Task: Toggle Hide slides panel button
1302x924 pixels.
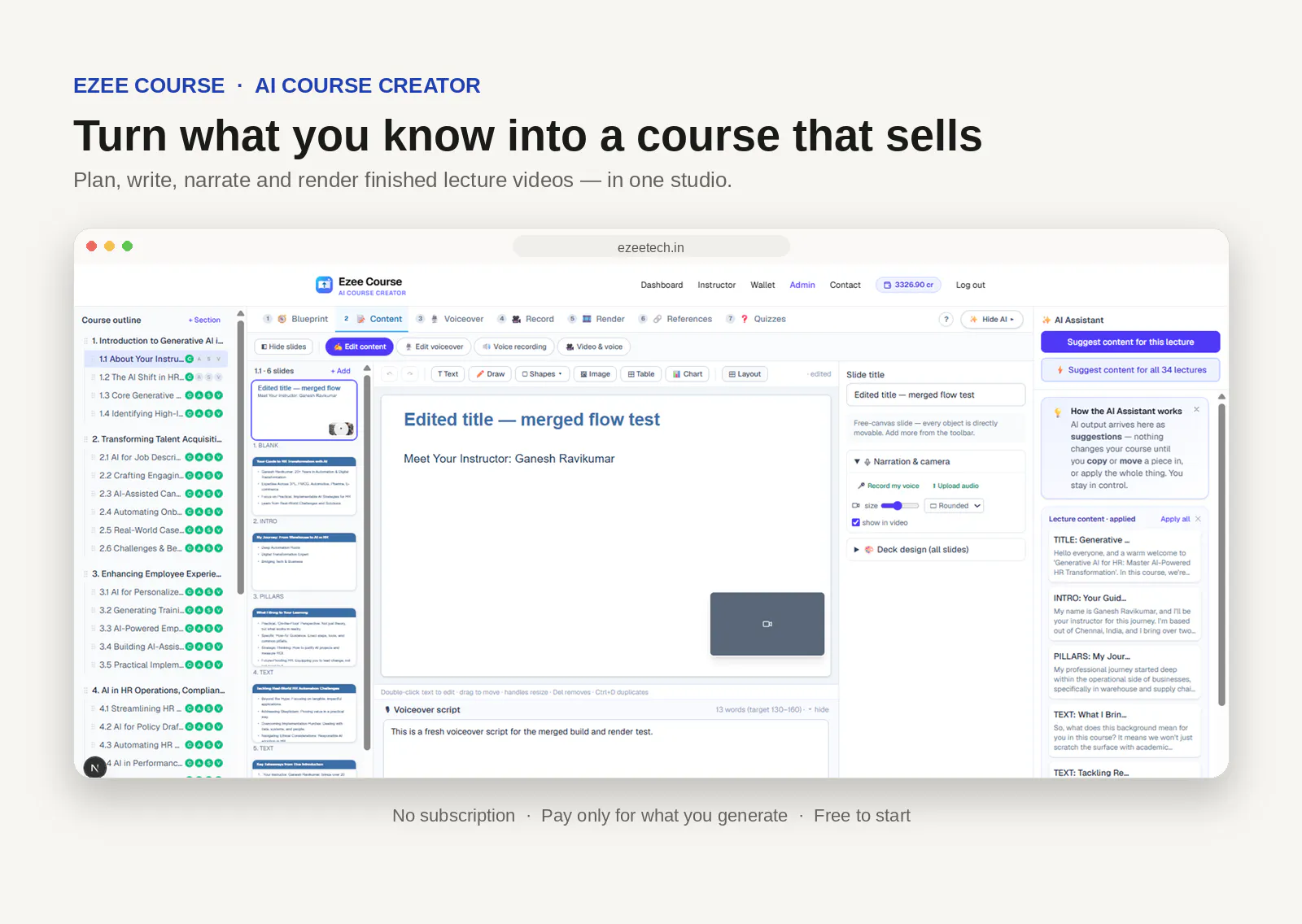Action: click(x=284, y=346)
